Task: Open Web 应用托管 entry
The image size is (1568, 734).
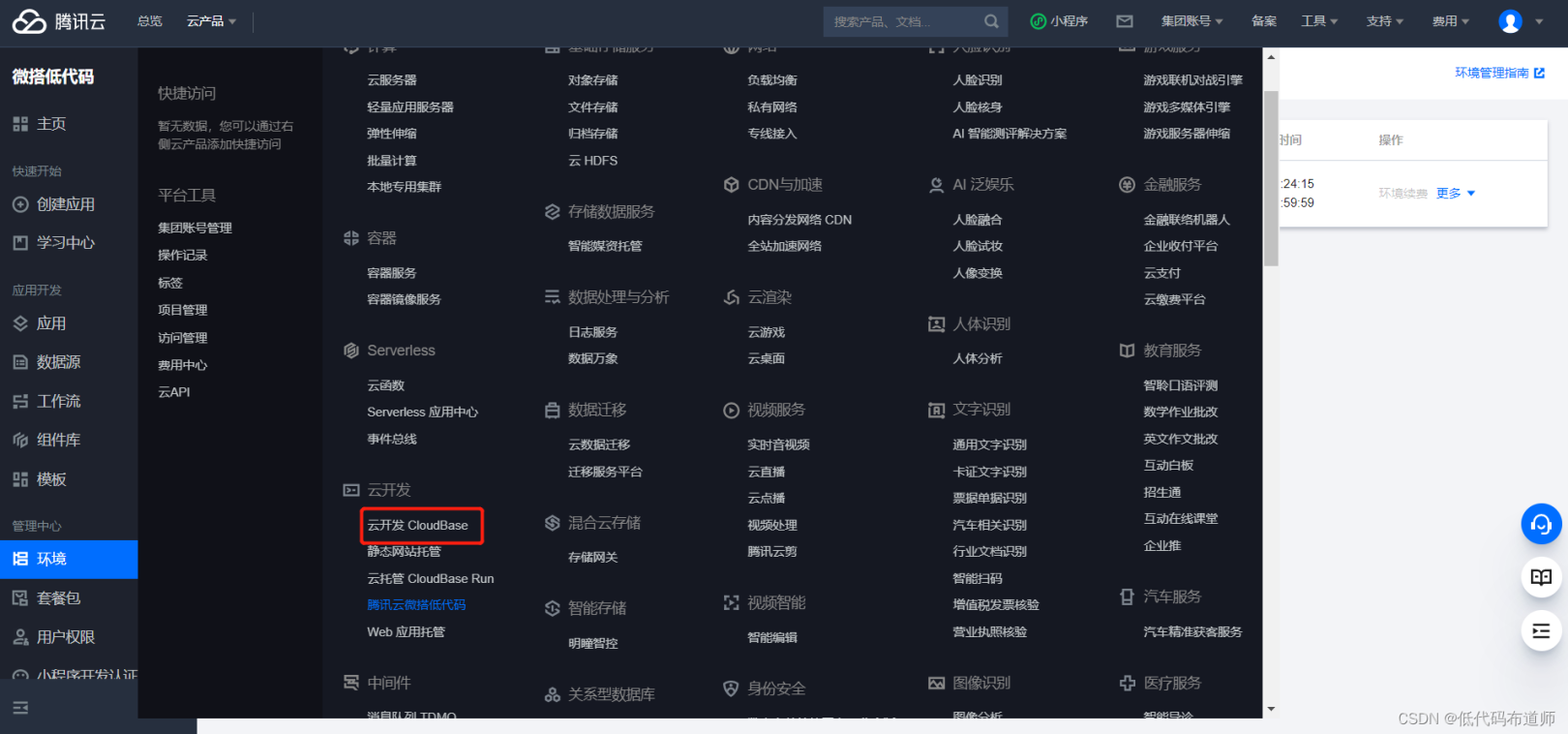Action: (x=406, y=632)
